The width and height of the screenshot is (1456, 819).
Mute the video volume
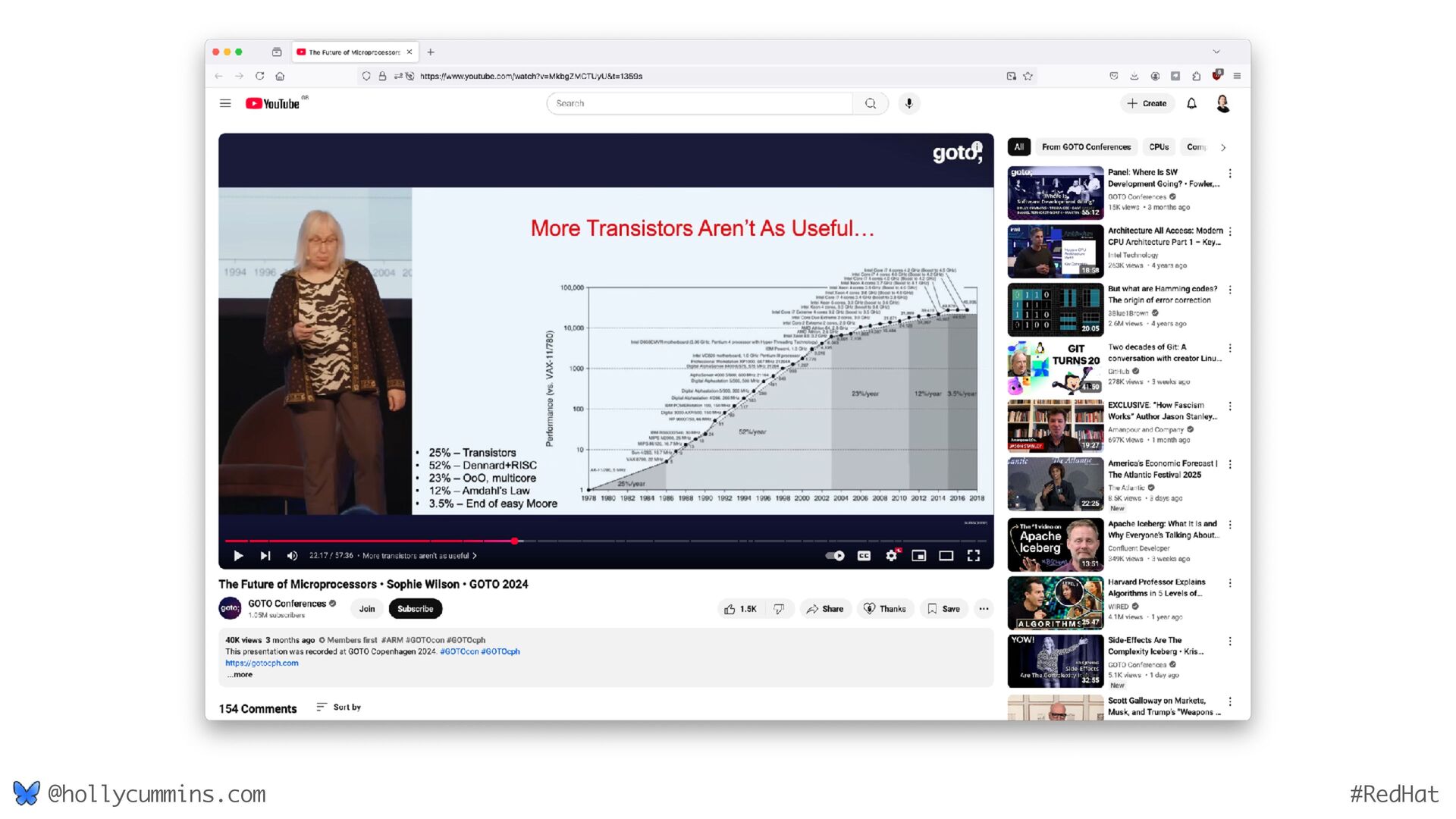pos(292,556)
